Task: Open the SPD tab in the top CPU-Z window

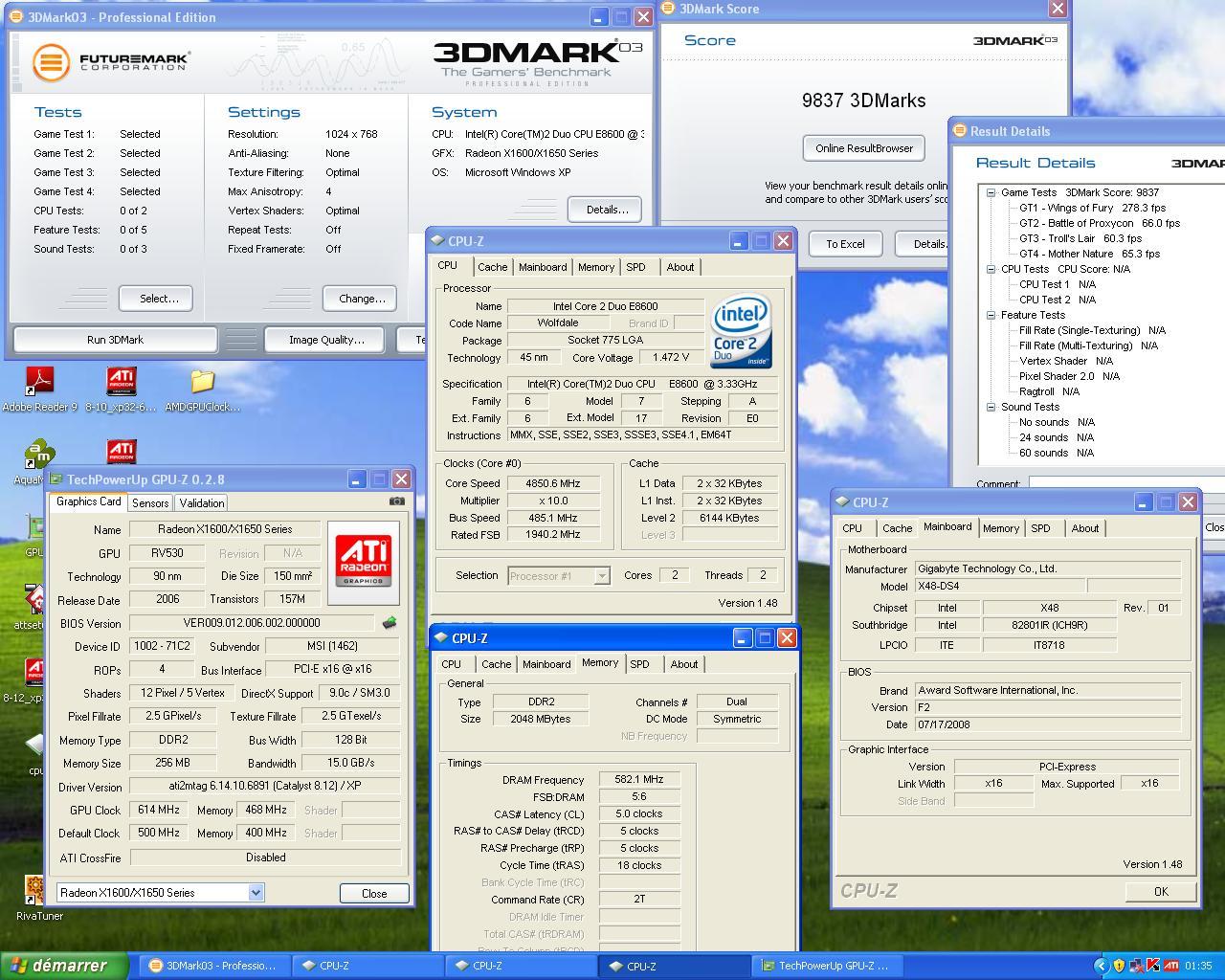Action: [636, 267]
